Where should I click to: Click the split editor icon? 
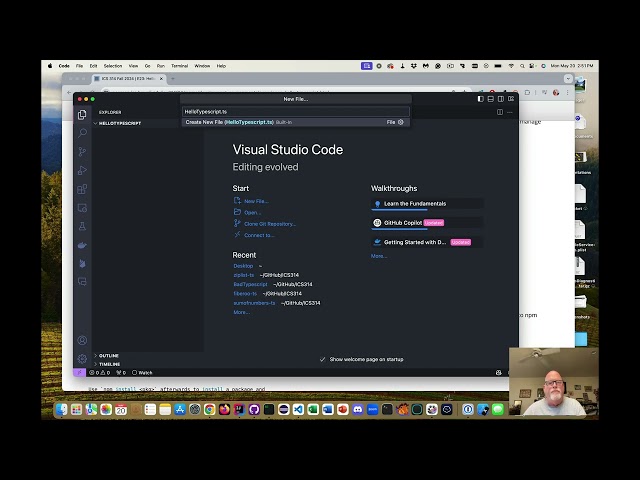coord(500,112)
